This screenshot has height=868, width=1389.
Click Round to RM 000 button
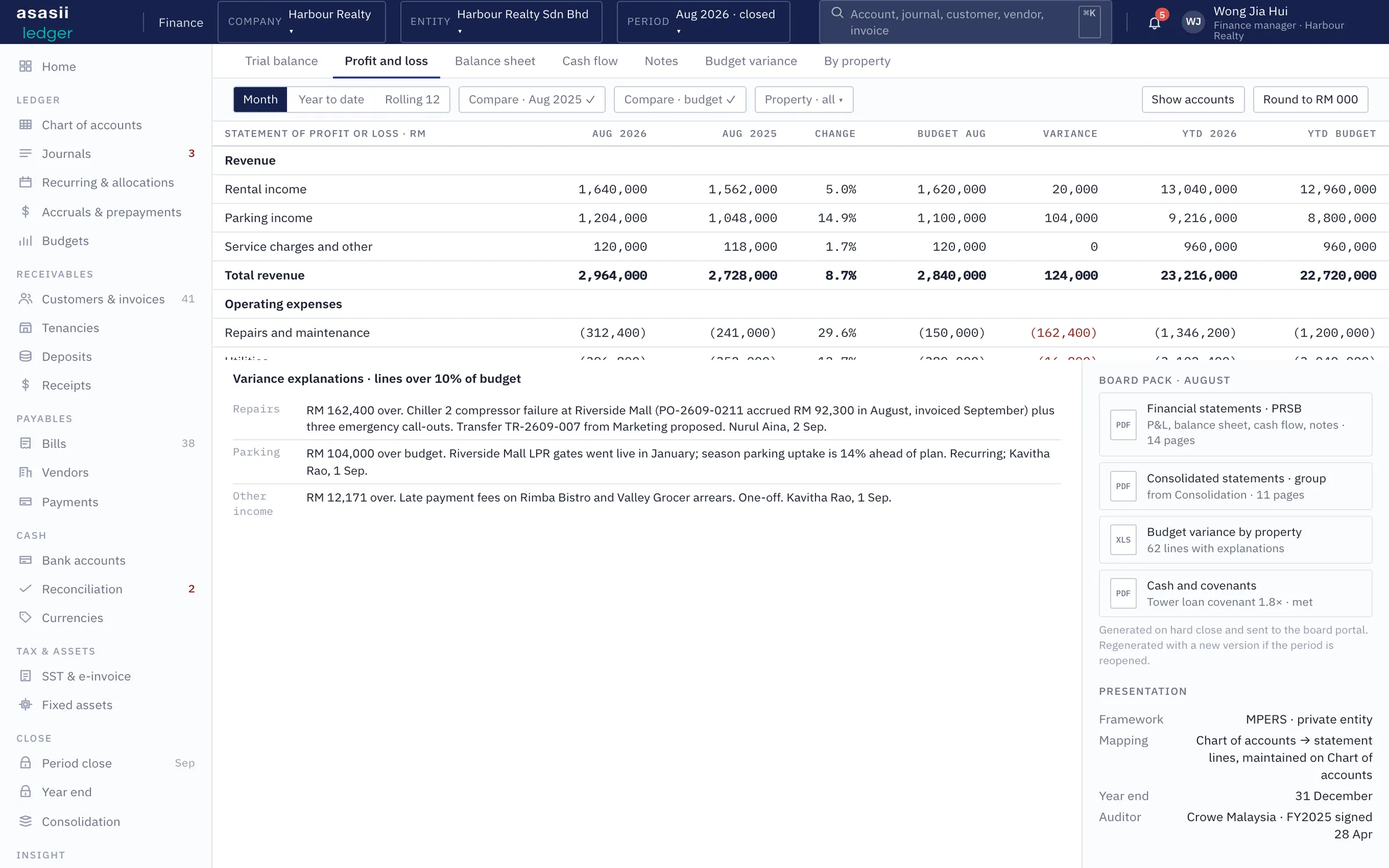1310,100
